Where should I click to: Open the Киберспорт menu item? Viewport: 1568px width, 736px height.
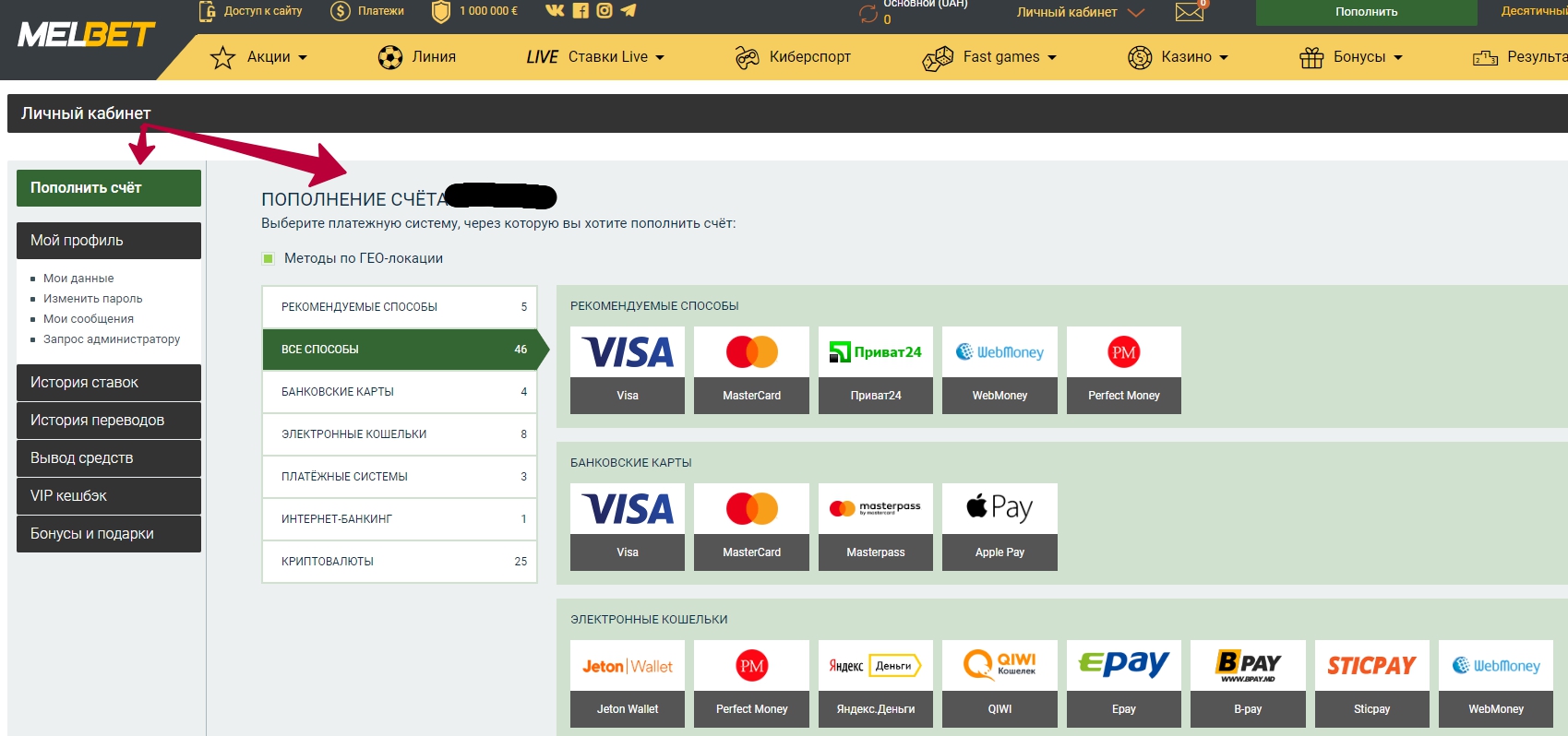point(793,57)
